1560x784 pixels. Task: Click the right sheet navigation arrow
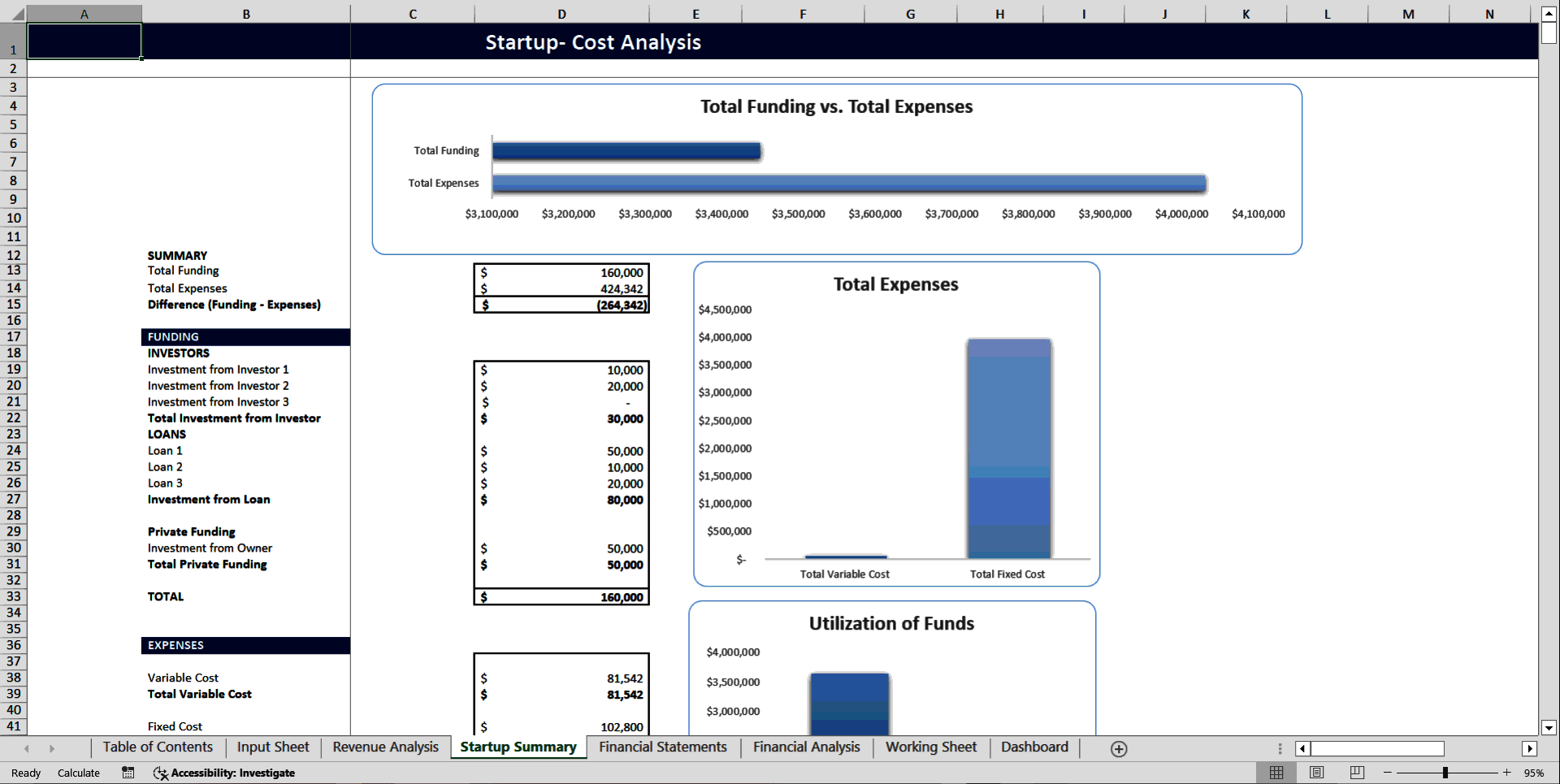point(53,748)
